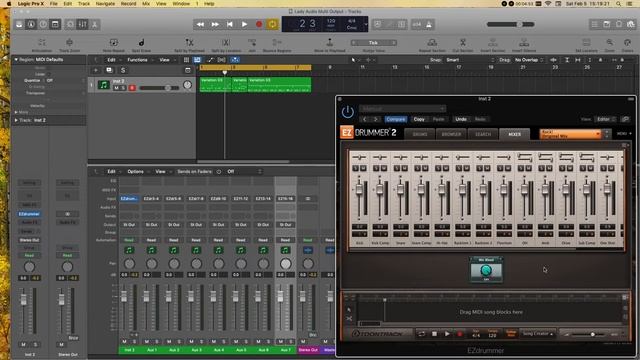Viewport: 640px width, 360px height.
Task: Open the Loop Browser button at top right
Action: (619, 24)
